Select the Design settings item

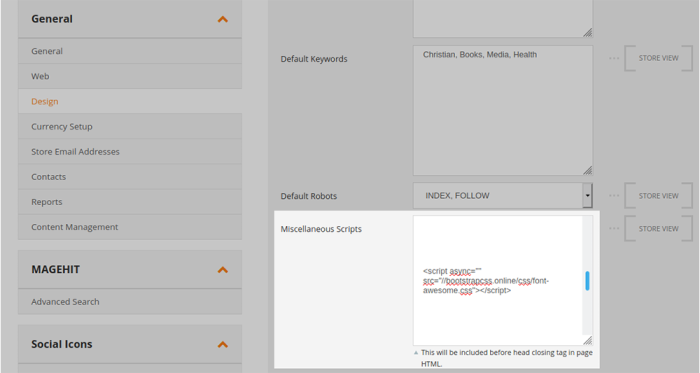130,101
